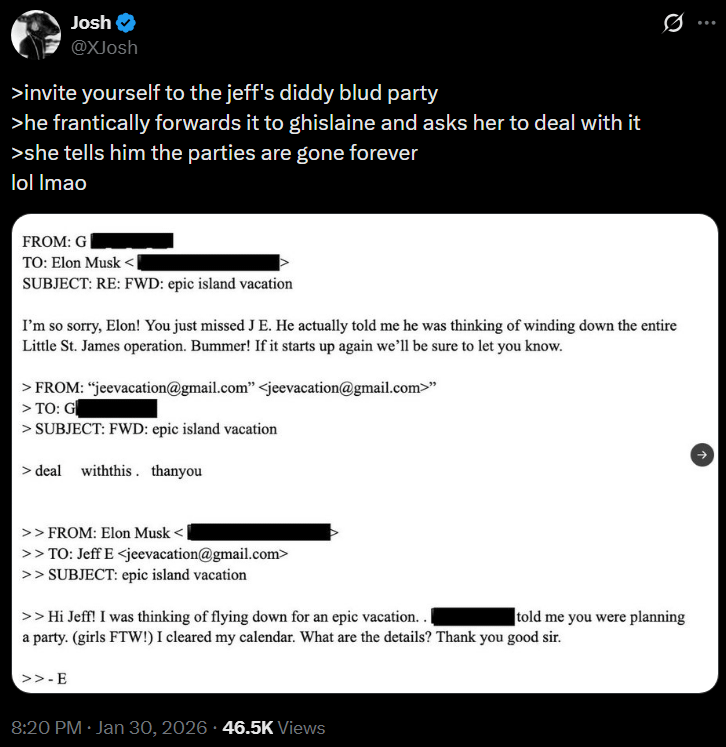Click the "Hi Jeff!" message paragraph
This screenshot has width=726, height=747.
coord(350,627)
